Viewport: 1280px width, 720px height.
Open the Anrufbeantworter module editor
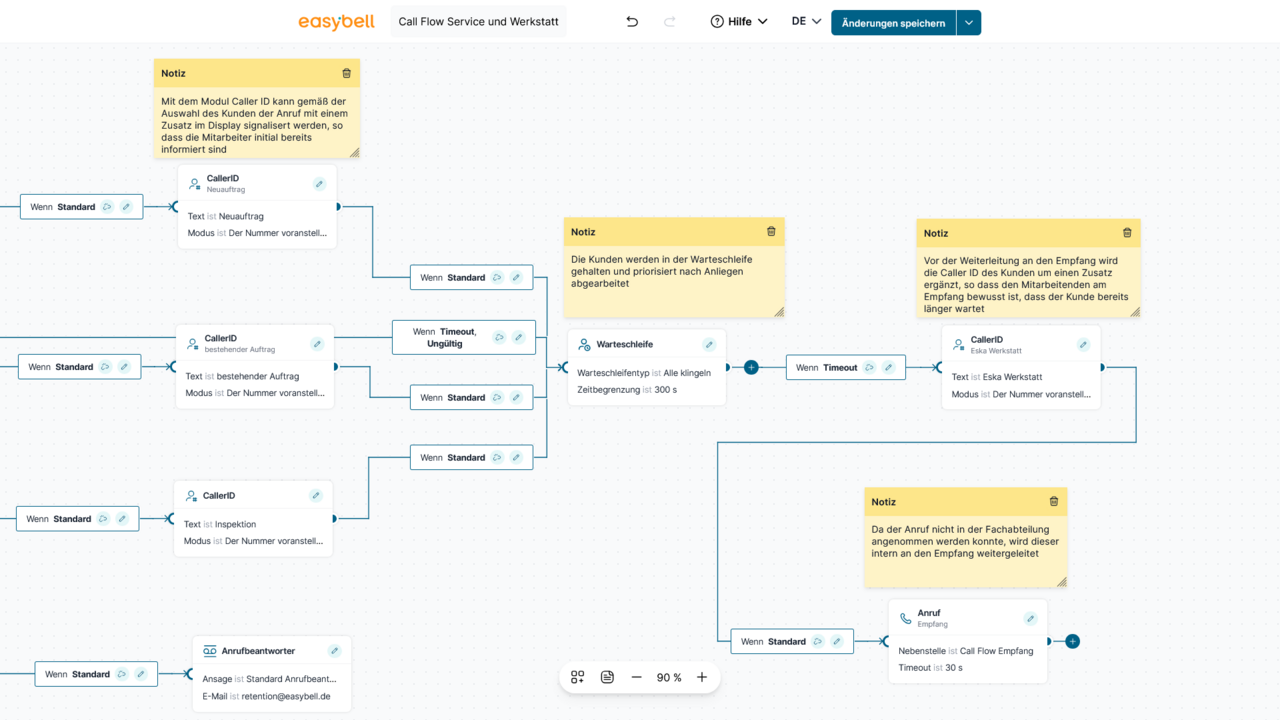[x=334, y=651]
